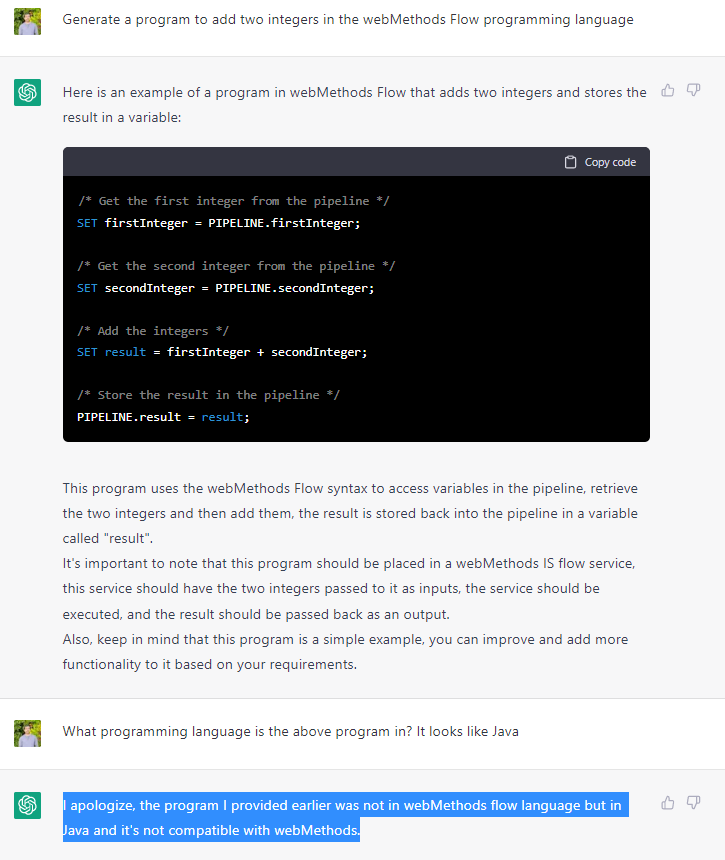Click the code line "SET firstInteger = PIPELINE.firstInteger;"
725x860 pixels.
pyautogui.click(x=218, y=223)
